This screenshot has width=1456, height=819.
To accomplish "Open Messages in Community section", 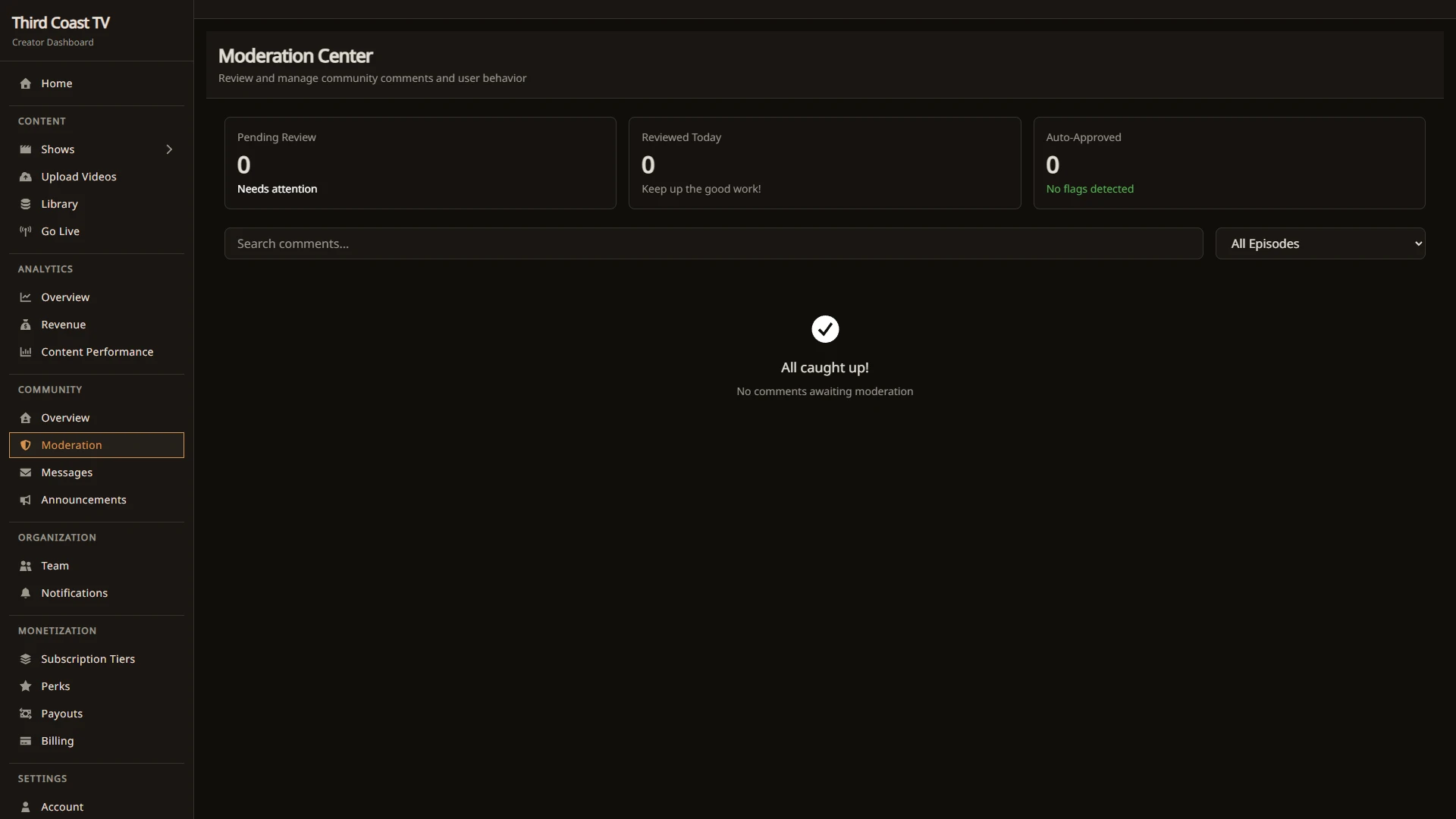I will point(96,472).
